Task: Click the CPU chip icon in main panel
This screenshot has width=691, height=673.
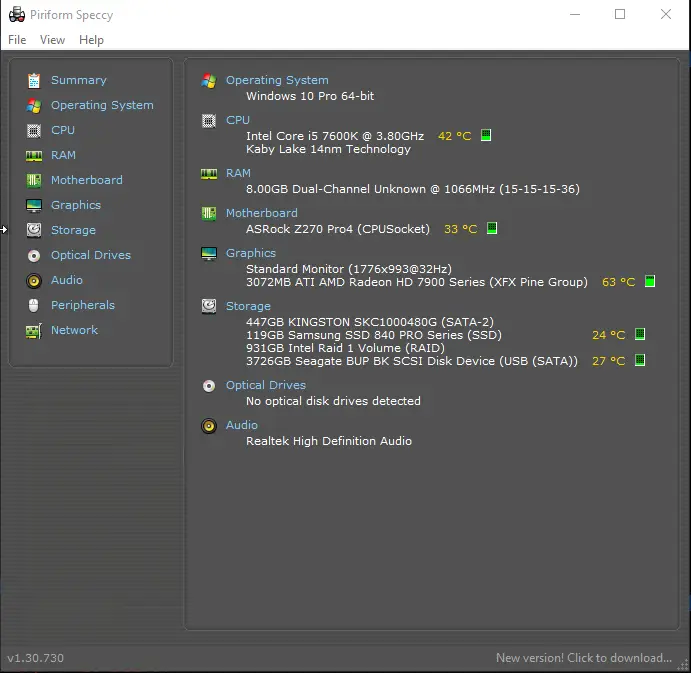Action: click(x=209, y=120)
